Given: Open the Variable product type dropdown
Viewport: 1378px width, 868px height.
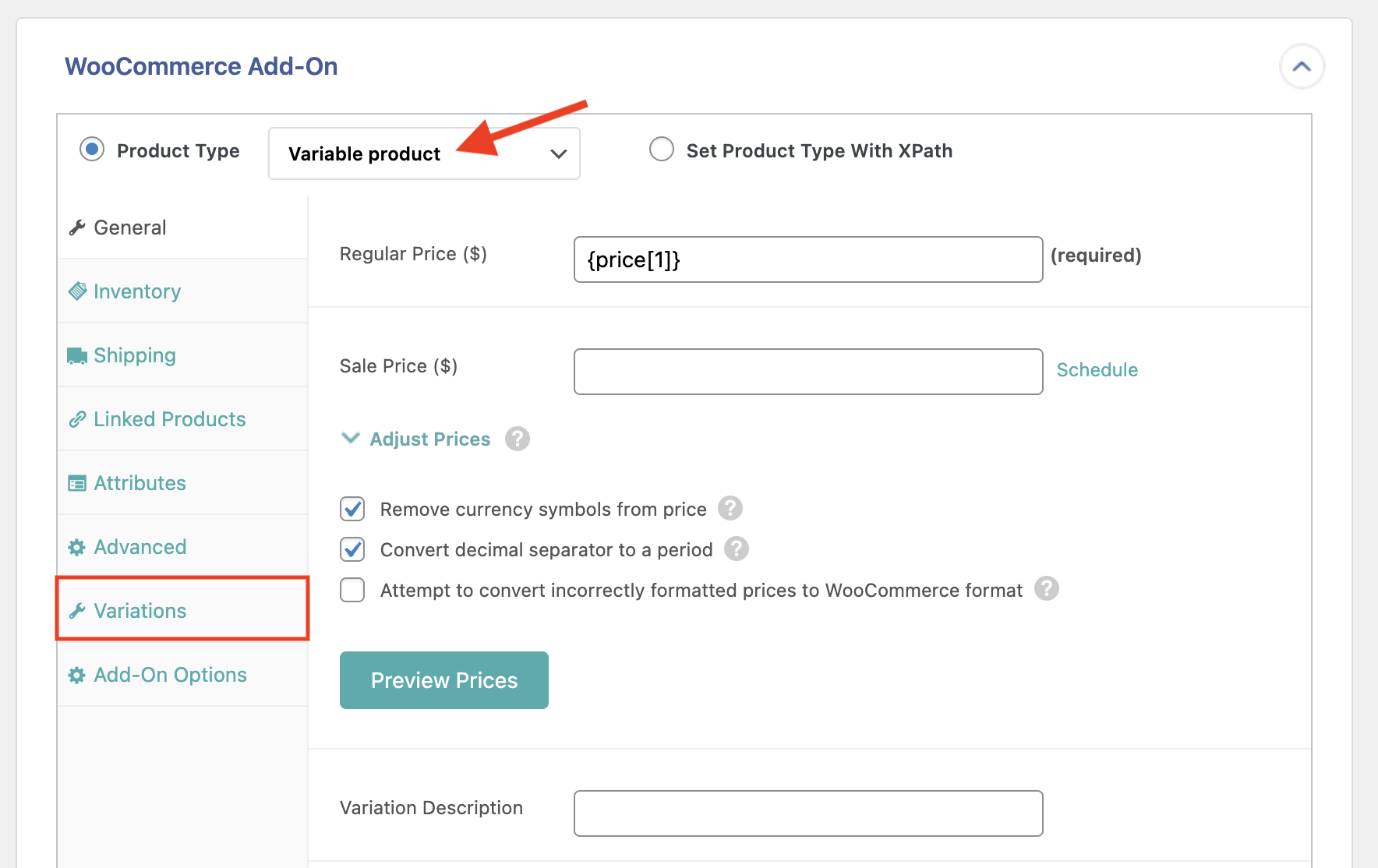Looking at the screenshot, I should pos(424,153).
